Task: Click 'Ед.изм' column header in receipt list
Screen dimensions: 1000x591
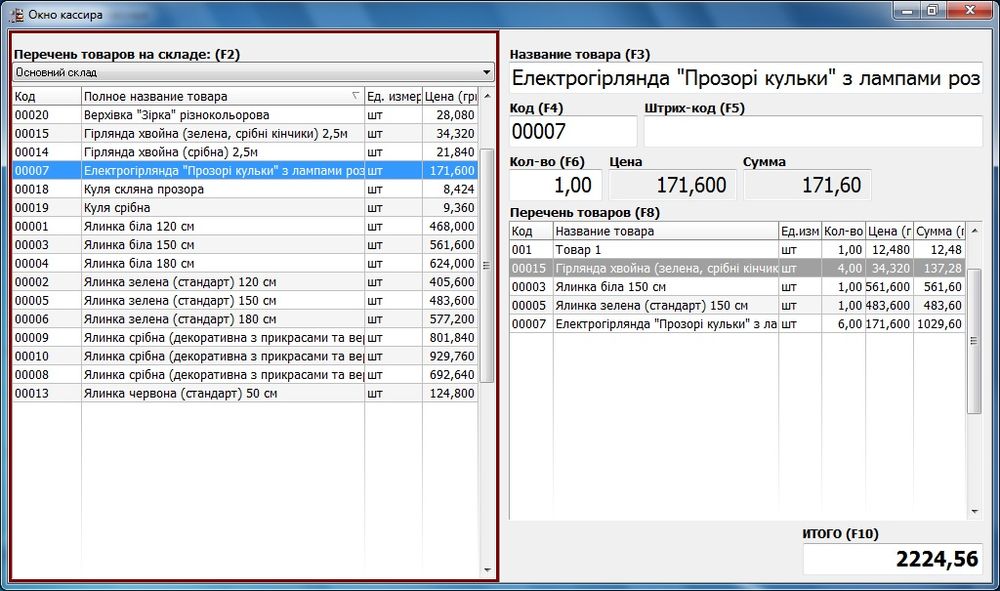Action: [x=800, y=231]
